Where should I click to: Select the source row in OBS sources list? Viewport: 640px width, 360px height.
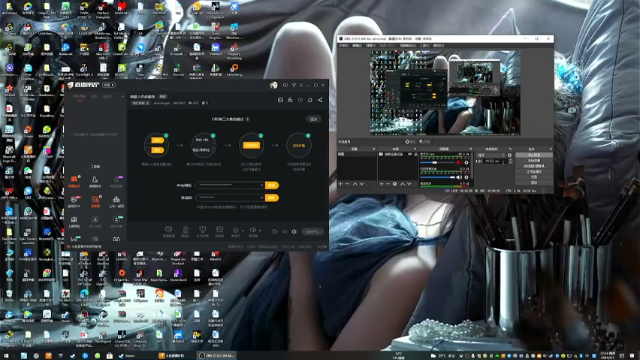398,154
